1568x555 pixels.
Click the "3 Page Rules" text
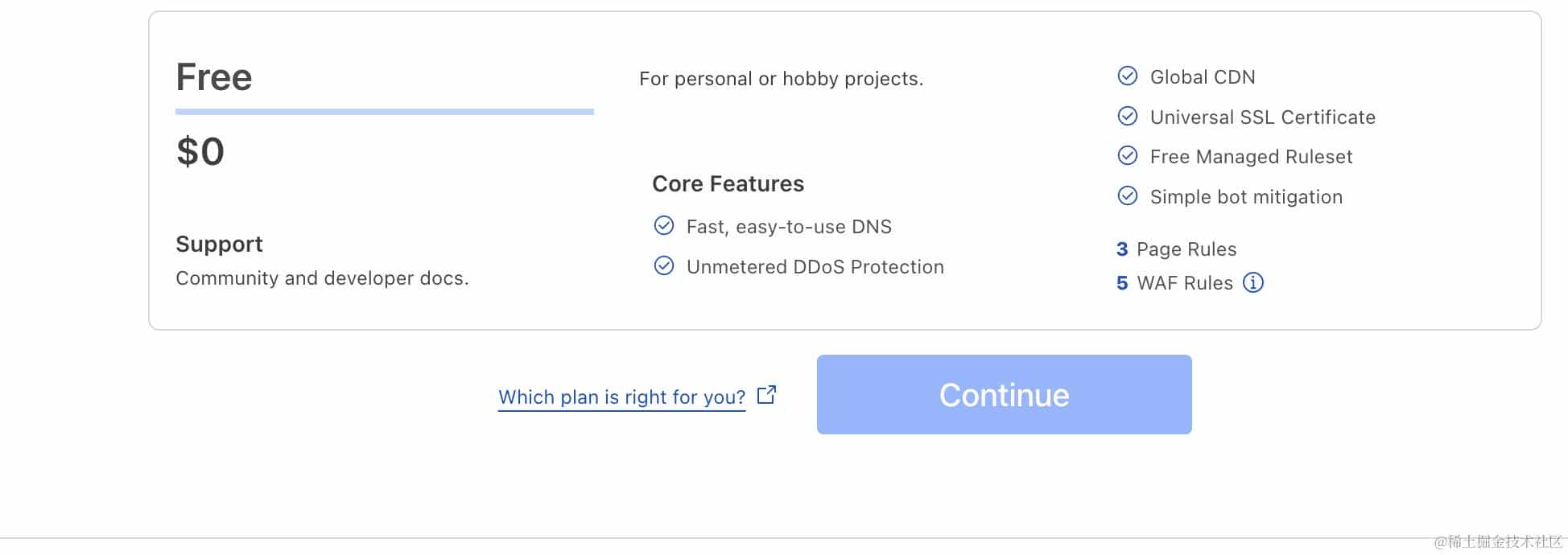coord(1176,249)
